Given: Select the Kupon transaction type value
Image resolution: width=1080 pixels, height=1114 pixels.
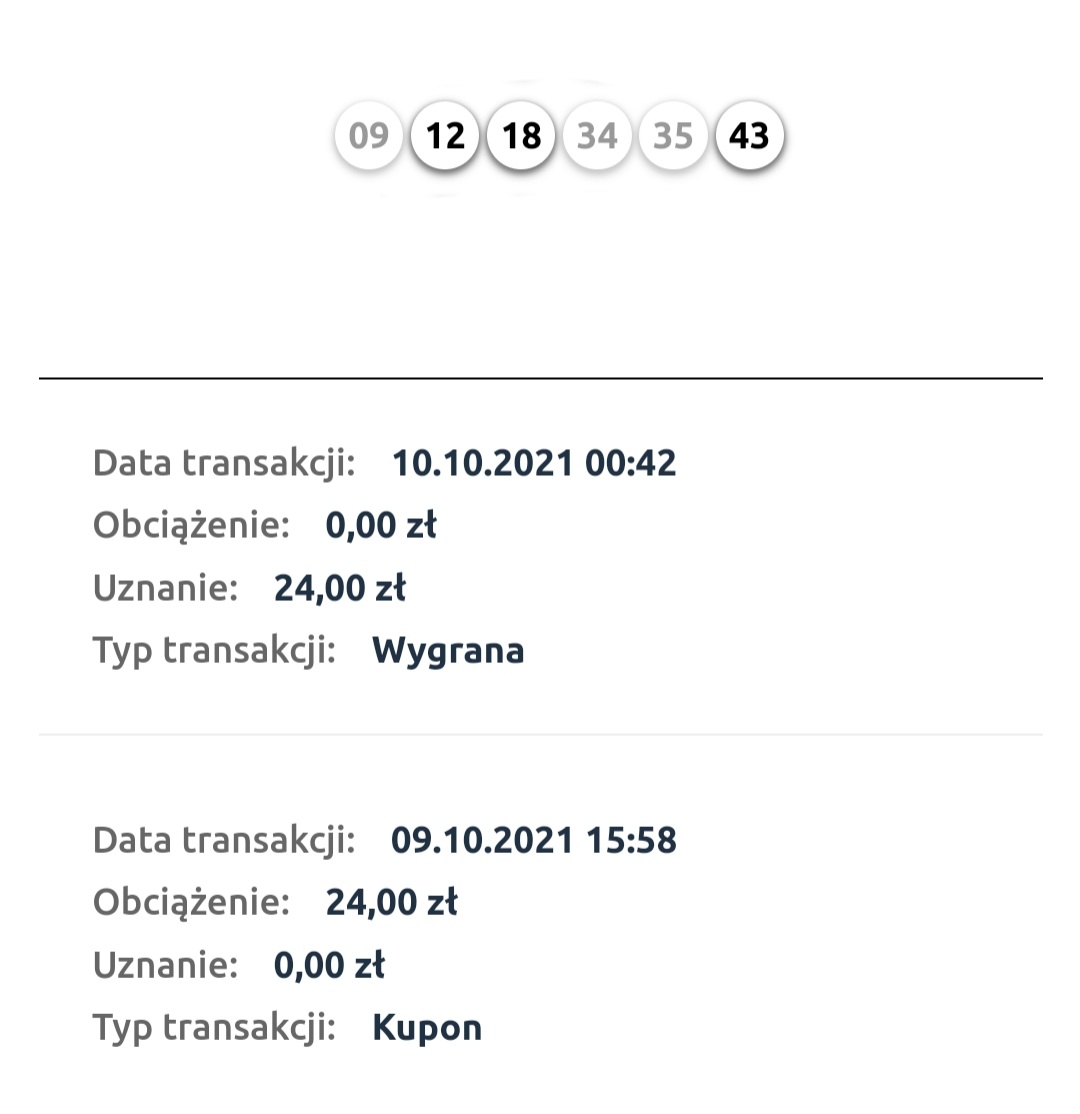Looking at the screenshot, I should click(x=427, y=1028).
